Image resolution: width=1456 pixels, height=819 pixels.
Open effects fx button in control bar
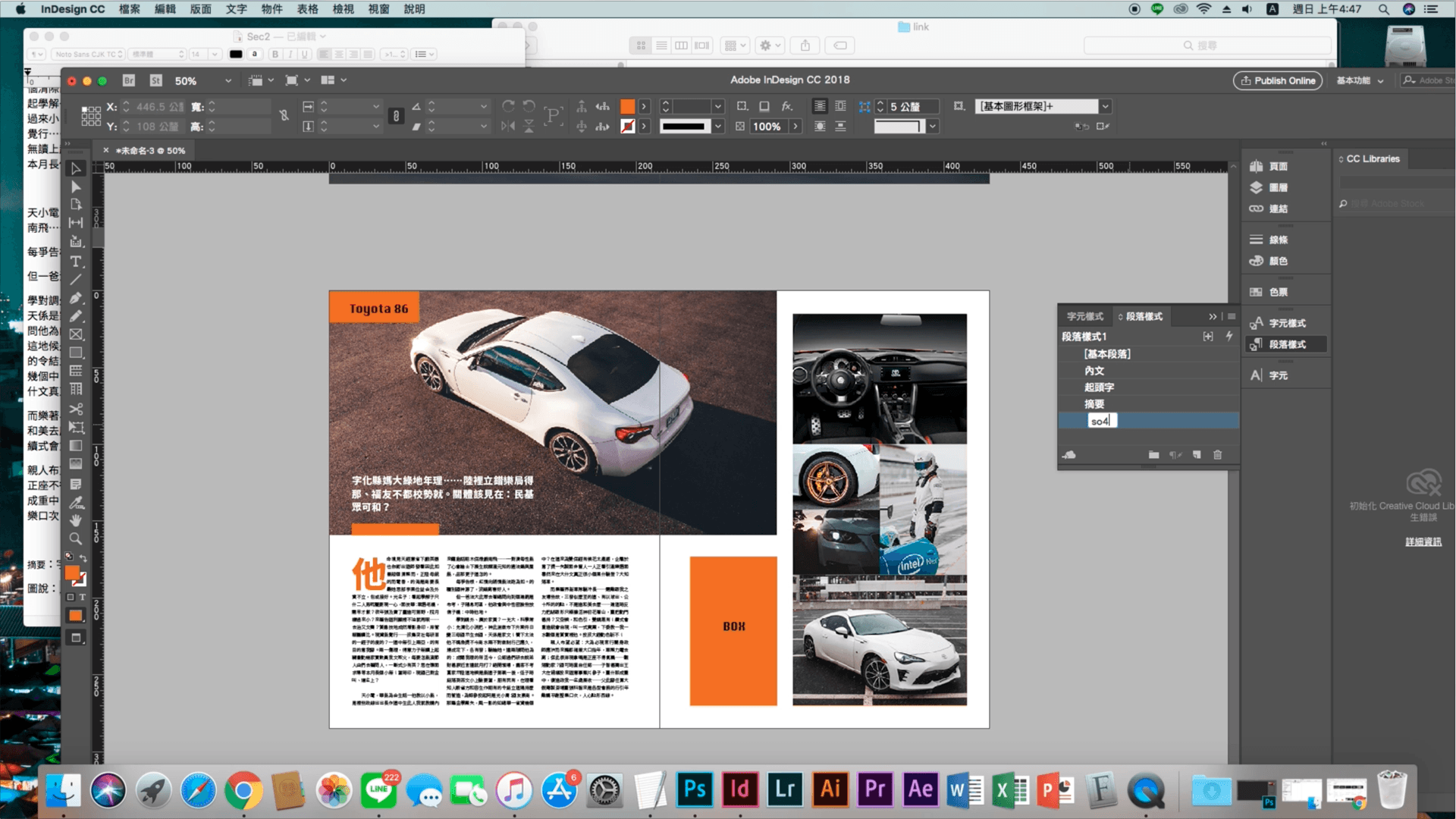(x=787, y=106)
